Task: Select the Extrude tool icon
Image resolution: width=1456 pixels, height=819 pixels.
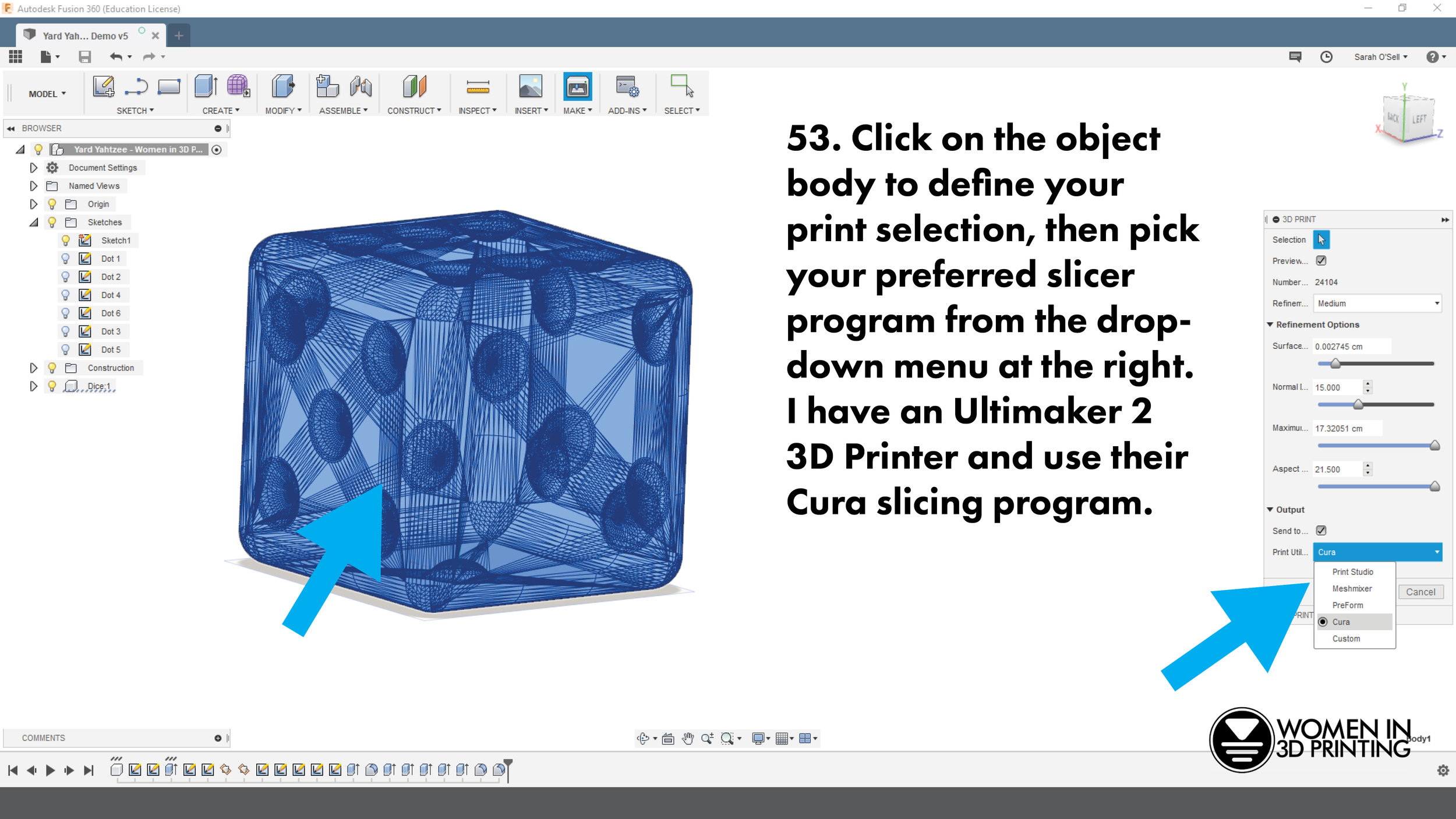Action: point(206,86)
